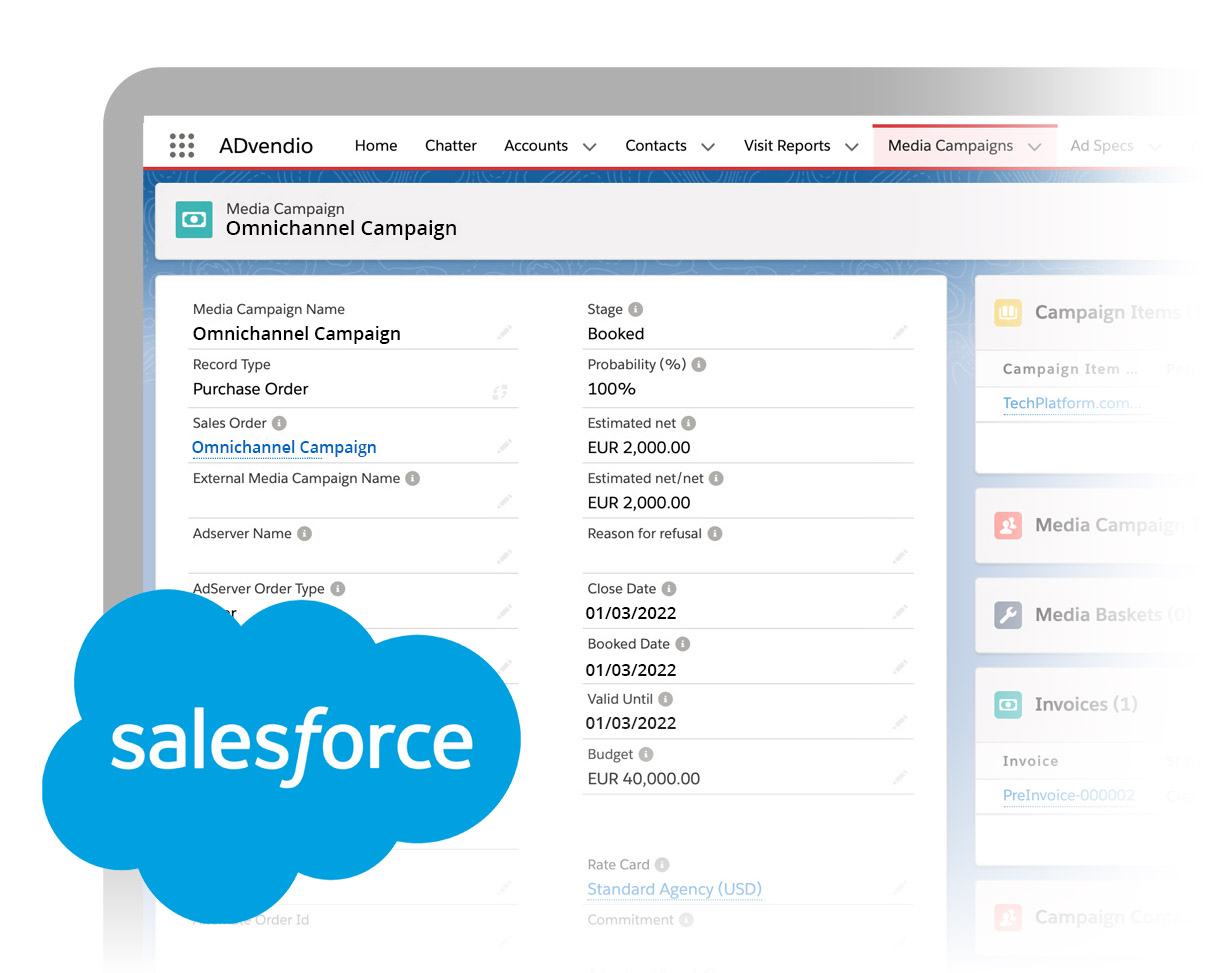Click info icon next to Close Date
Viewport: 1209px width, 973px height.
669,589
